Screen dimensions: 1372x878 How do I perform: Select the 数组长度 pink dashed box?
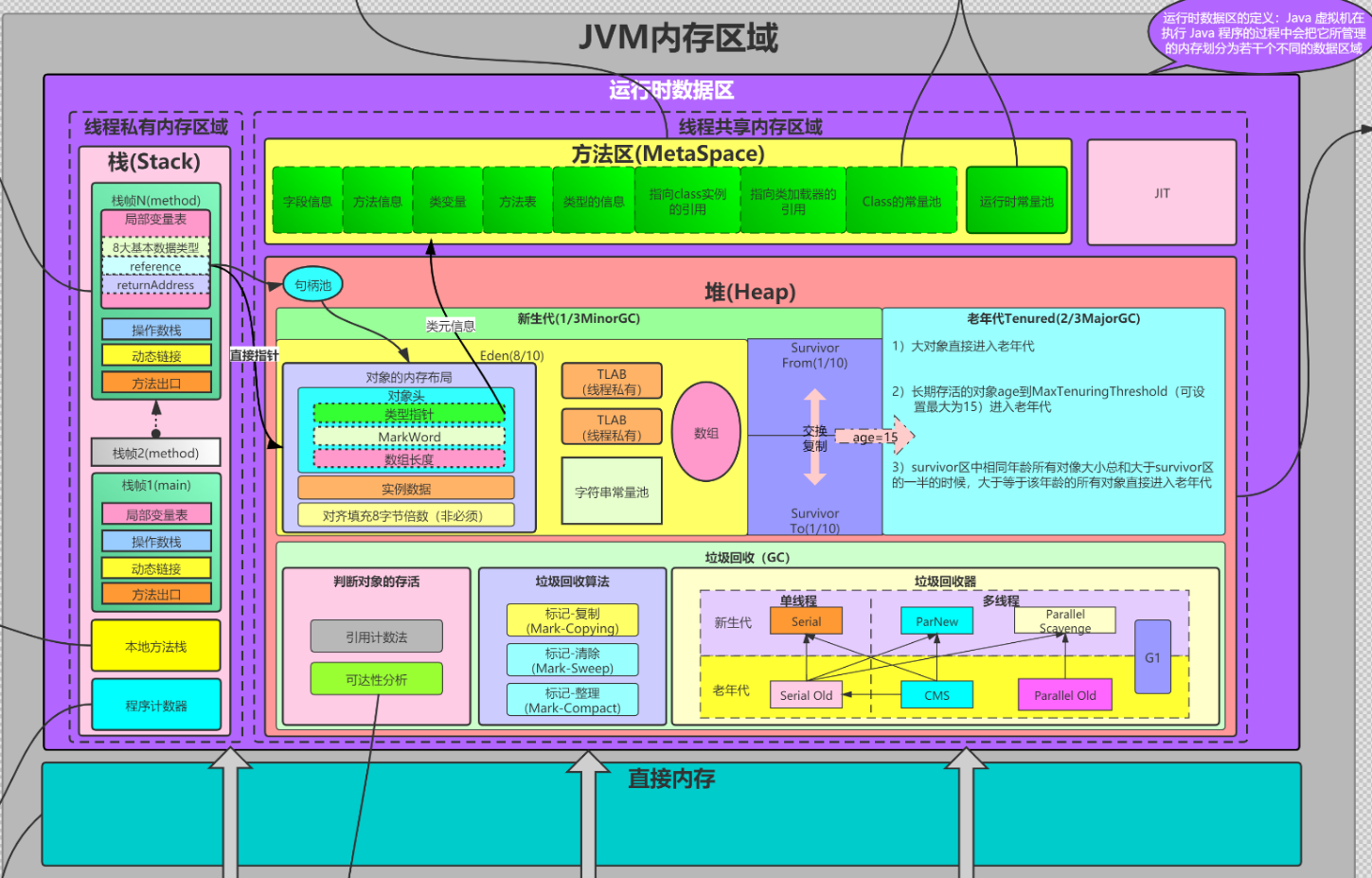tap(409, 459)
